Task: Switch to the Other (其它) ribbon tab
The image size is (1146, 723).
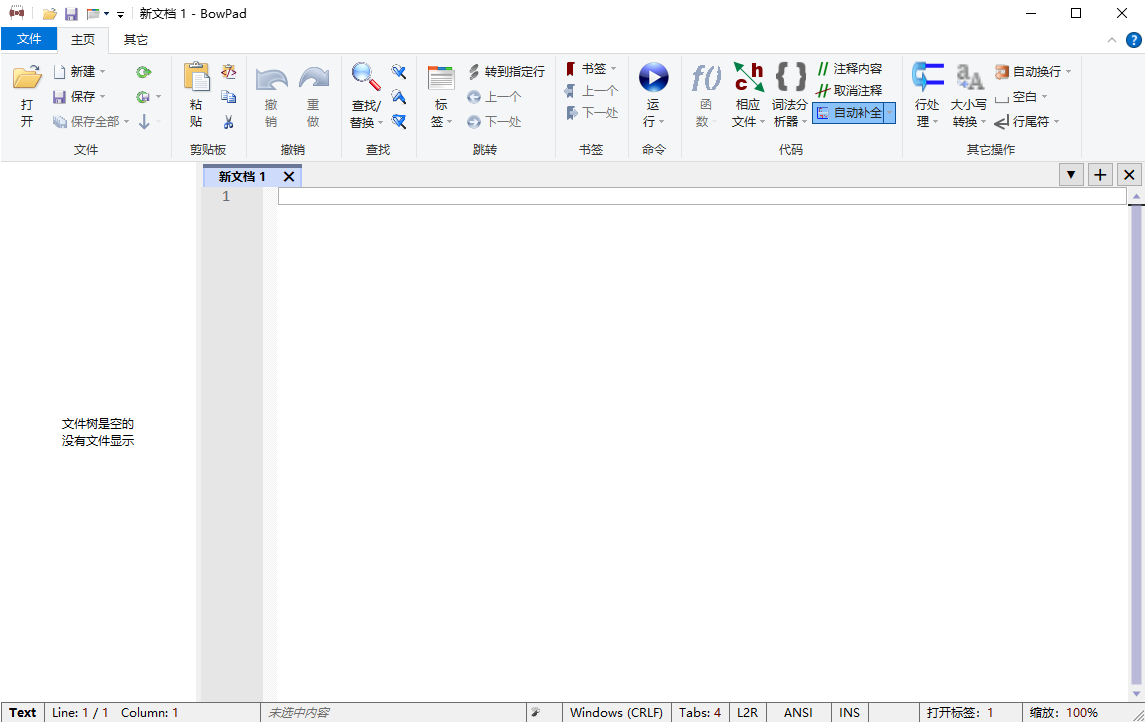Action: [135, 40]
